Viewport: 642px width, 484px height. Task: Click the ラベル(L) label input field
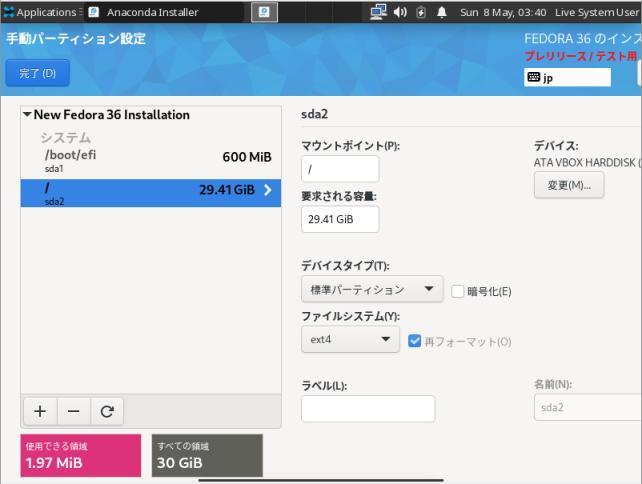point(368,409)
